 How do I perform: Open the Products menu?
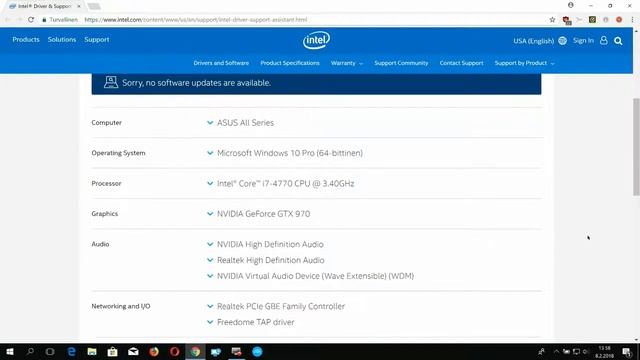coord(26,40)
